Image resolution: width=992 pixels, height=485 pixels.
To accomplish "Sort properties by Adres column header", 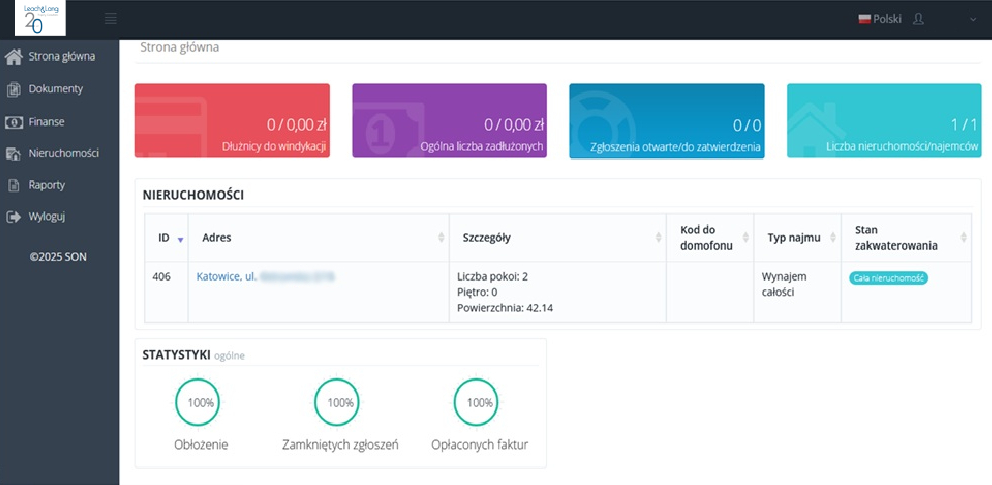I will click(x=318, y=238).
